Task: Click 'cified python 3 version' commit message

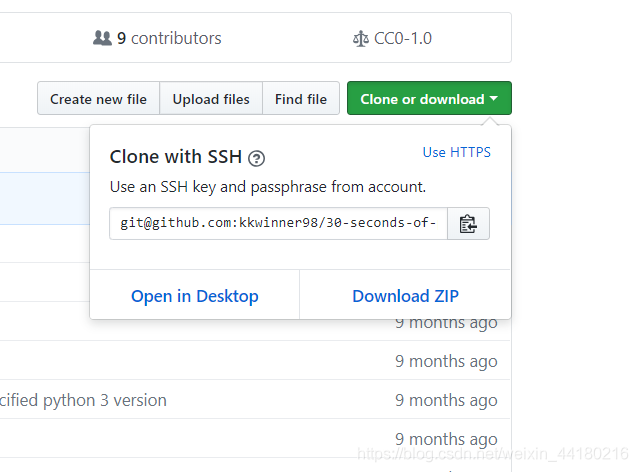Action: coord(83,400)
